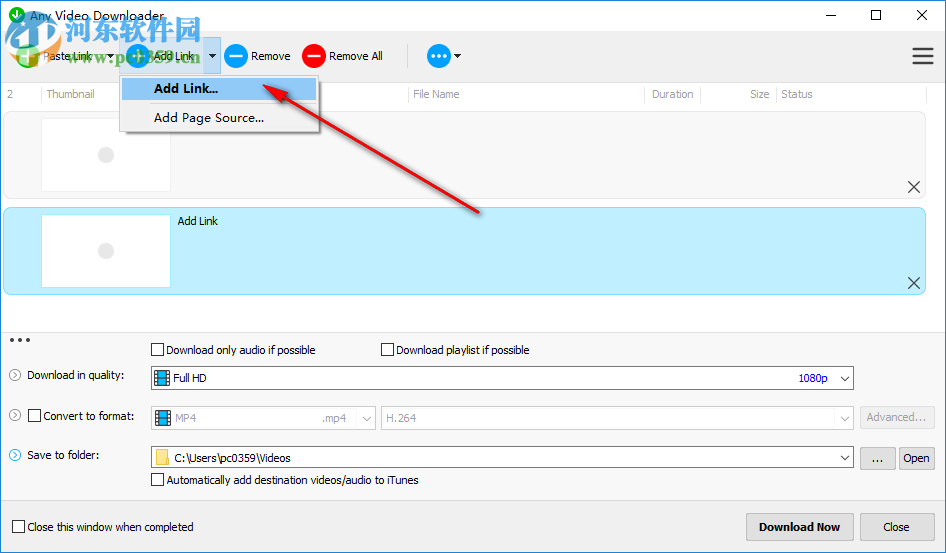Open the arrow beside the ellipsis button
This screenshot has height=553, width=946.
[457, 56]
